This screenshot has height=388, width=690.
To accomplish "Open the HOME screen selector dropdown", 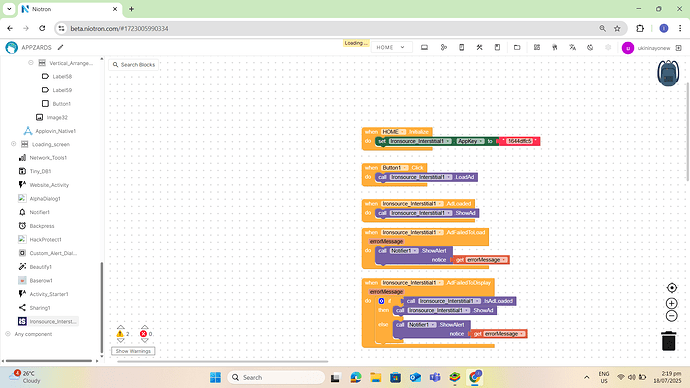I will click(x=391, y=47).
